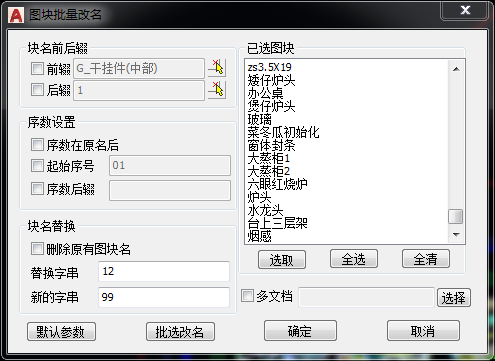Screen dimensions: 495x361
Task: Click the block list scrollbar thumb
Action: tap(456, 216)
